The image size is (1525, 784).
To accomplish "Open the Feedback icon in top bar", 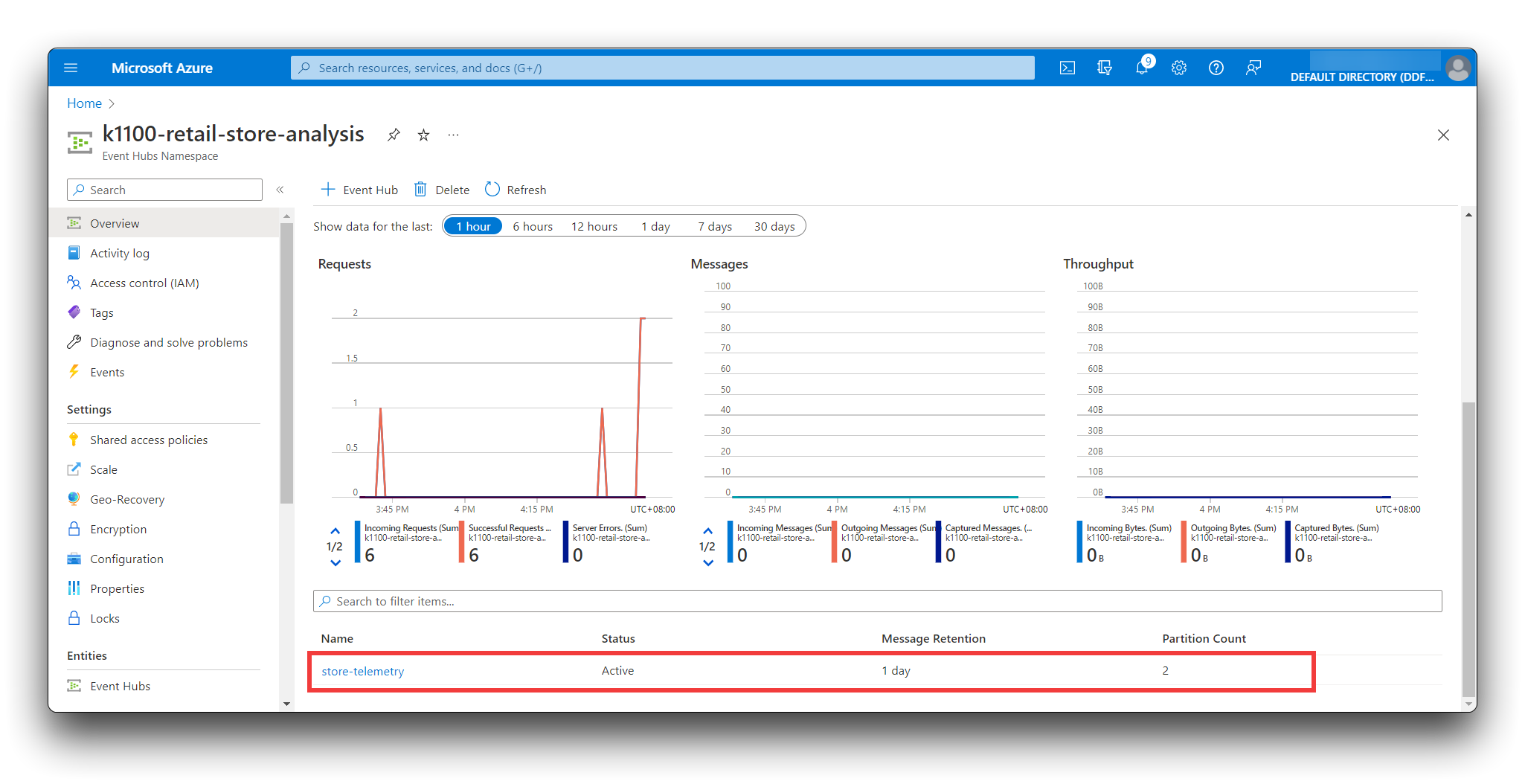I will [x=1253, y=68].
